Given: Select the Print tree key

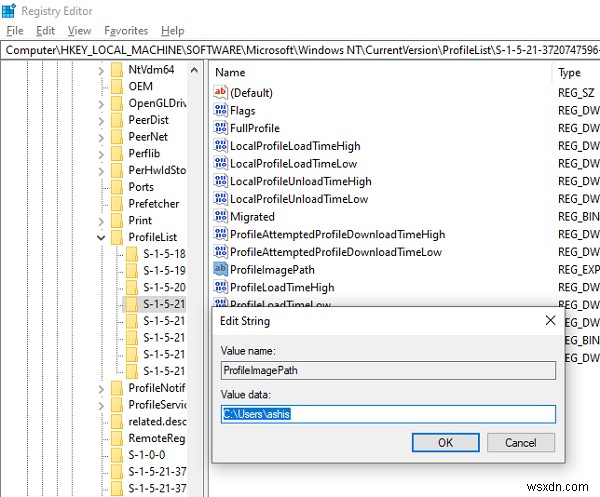Looking at the screenshot, I should [140, 221].
